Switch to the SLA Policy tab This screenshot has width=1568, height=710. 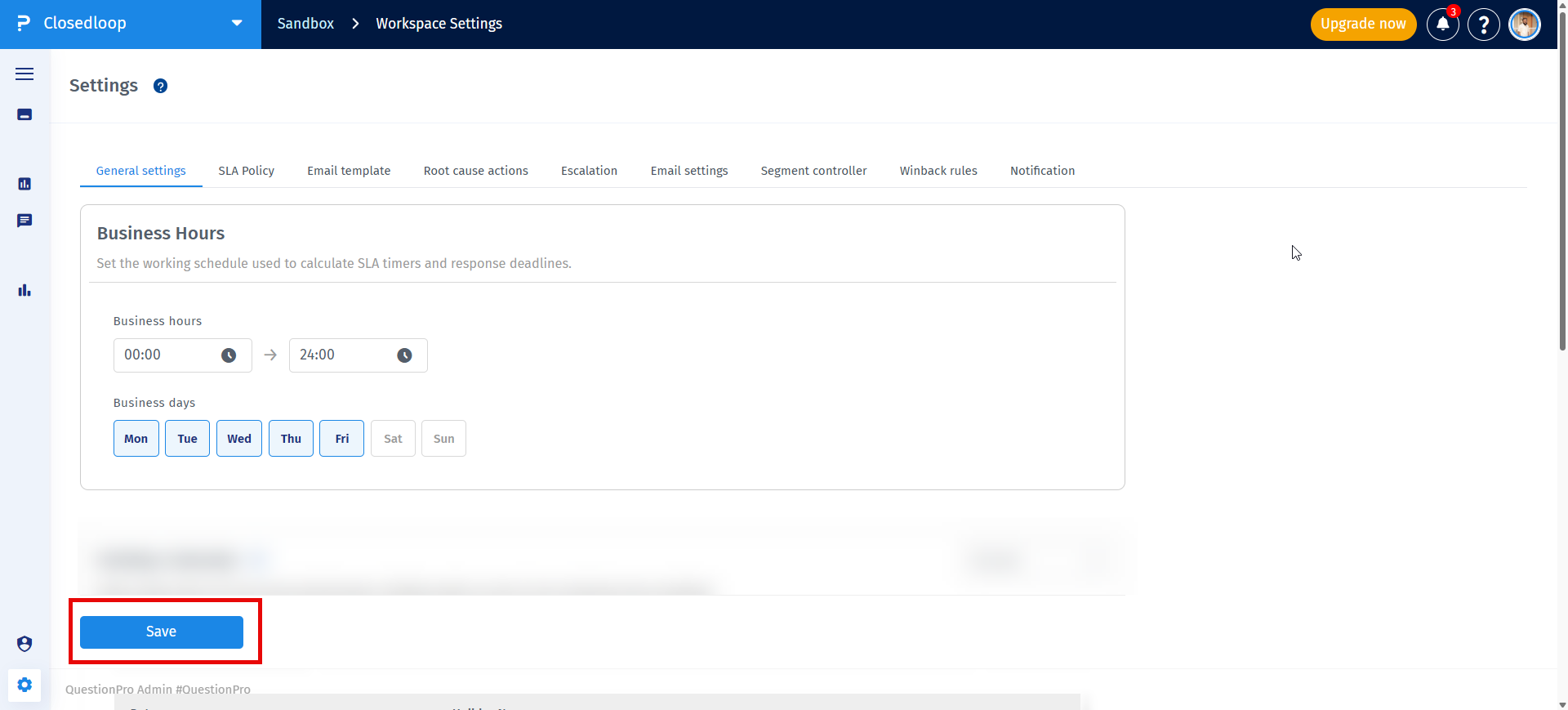pyautogui.click(x=247, y=171)
